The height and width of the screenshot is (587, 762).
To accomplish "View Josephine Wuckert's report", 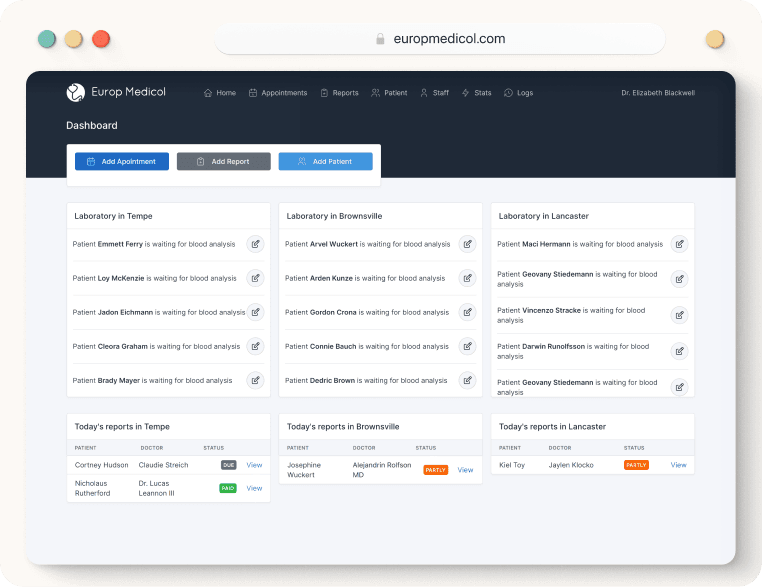I will pos(466,470).
